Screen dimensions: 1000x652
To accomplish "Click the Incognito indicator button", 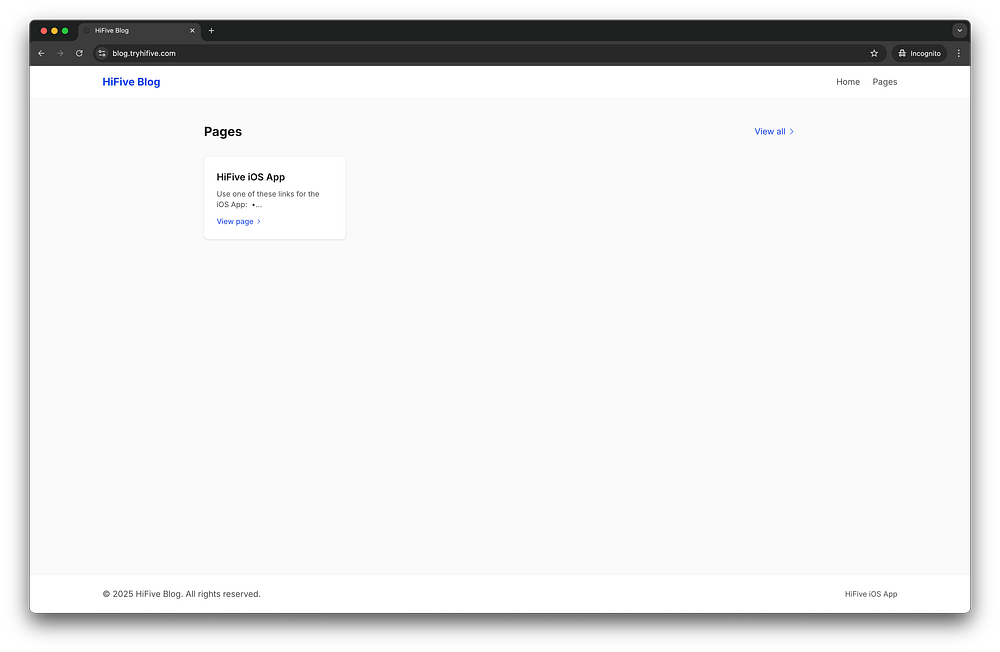I will click(919, 54).
